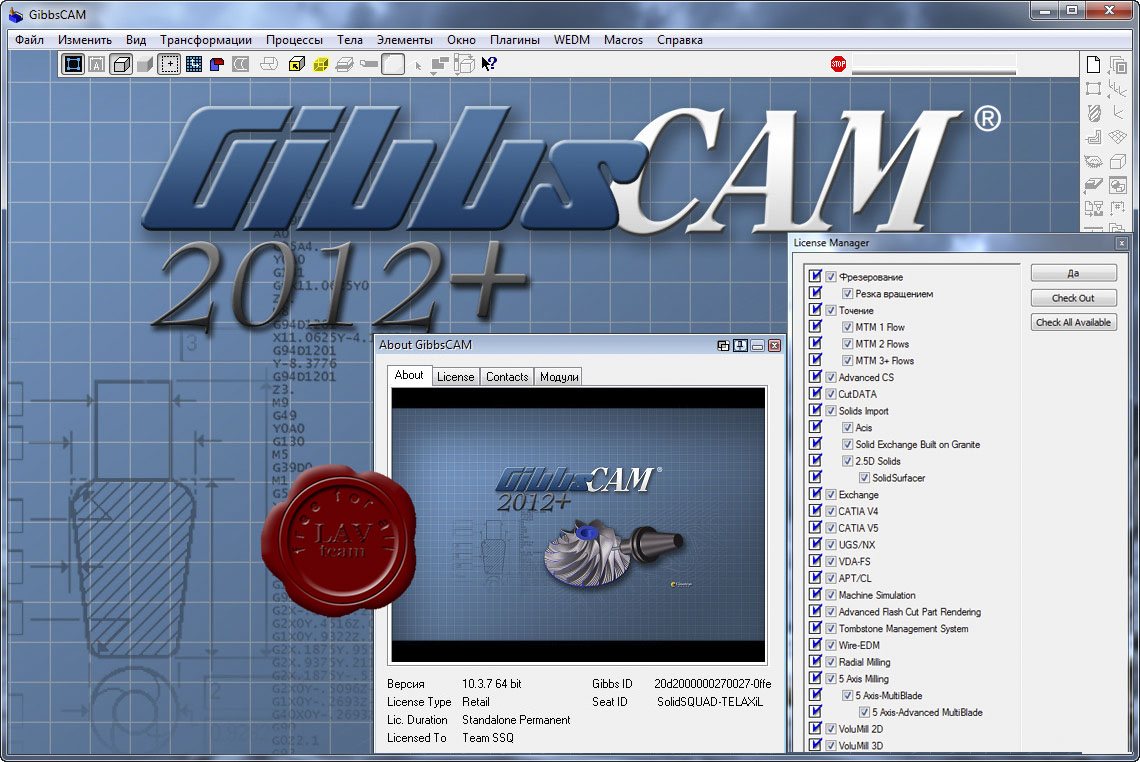Click the framed window with shapes palette icon
The height and width of the screenshot is (762, 1140).
1118,185
